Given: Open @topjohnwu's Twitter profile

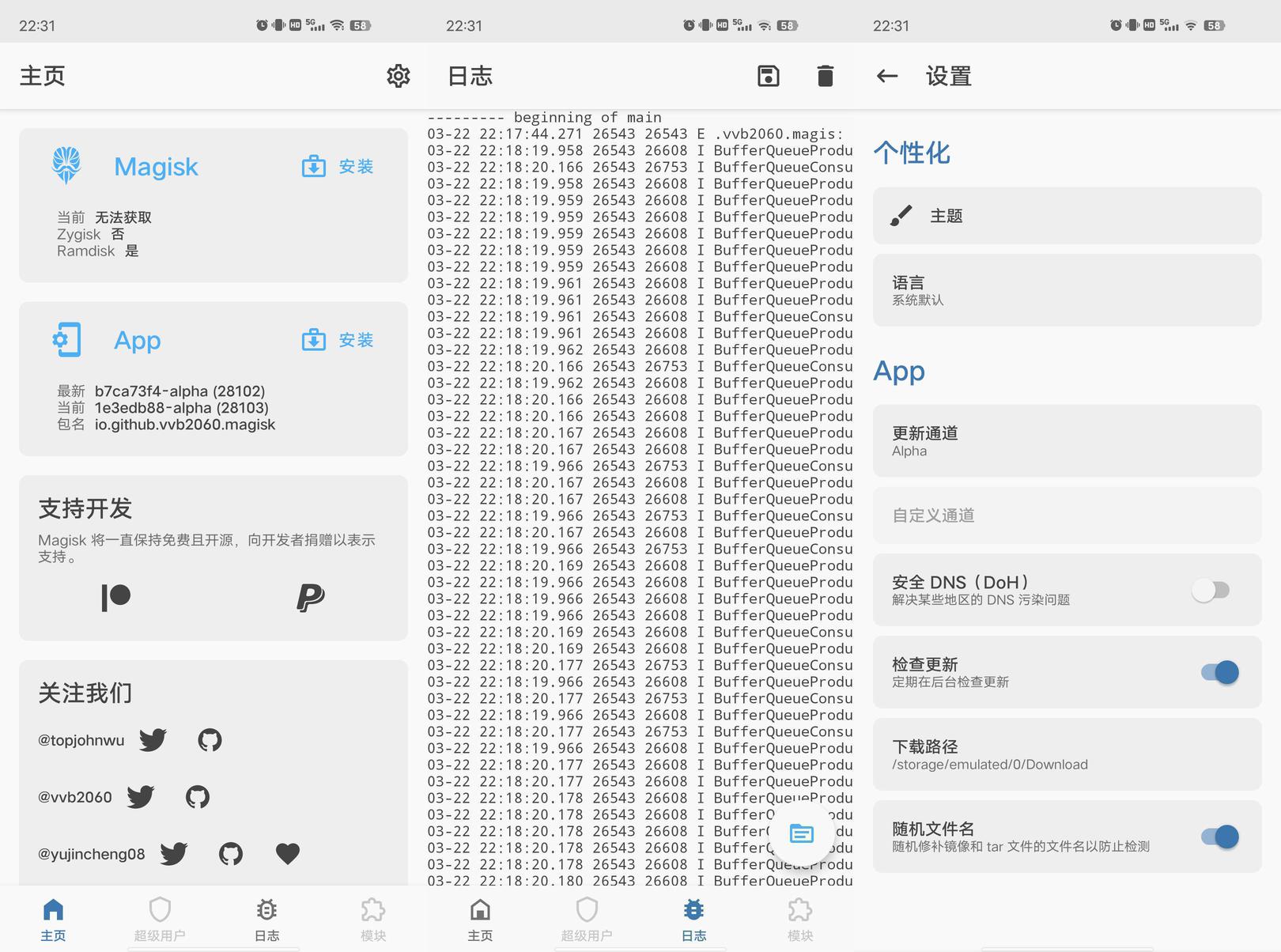Looking at the screenshot, I should [x=153, y=740].
